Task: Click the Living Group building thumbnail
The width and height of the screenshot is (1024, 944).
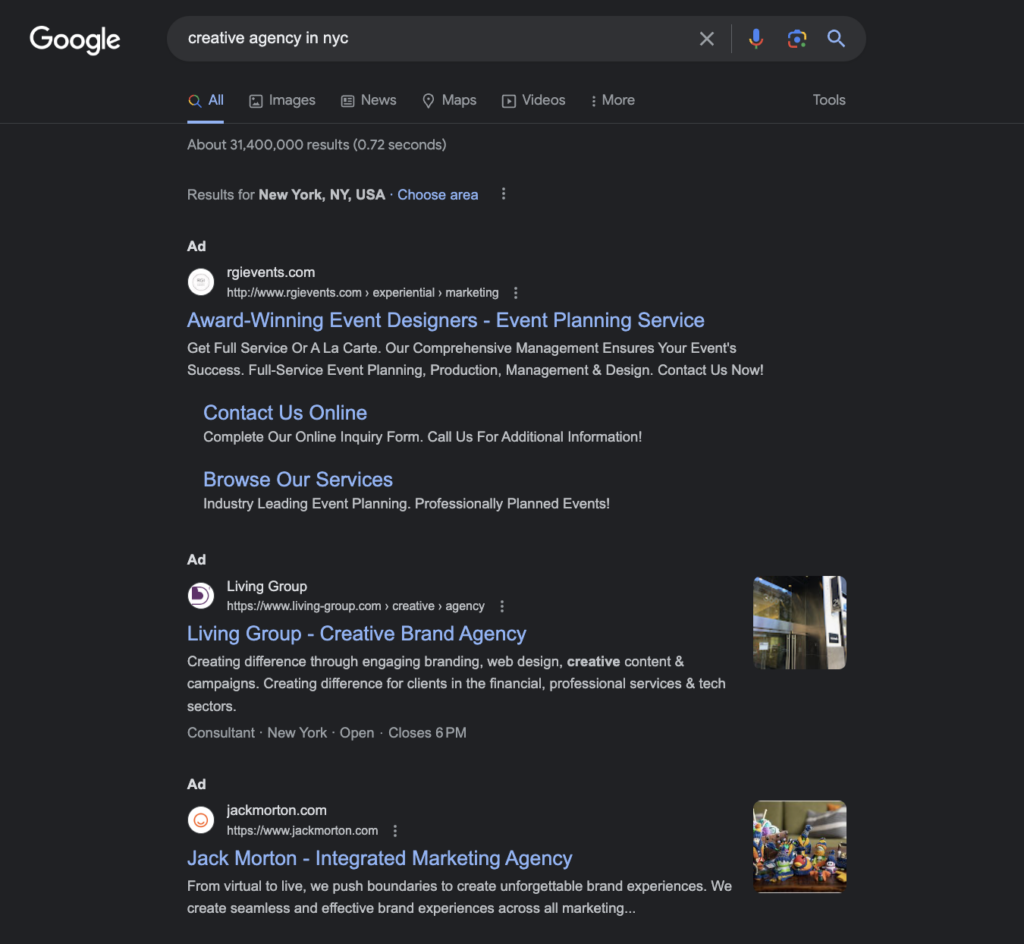Action: (x=799, y=622)
